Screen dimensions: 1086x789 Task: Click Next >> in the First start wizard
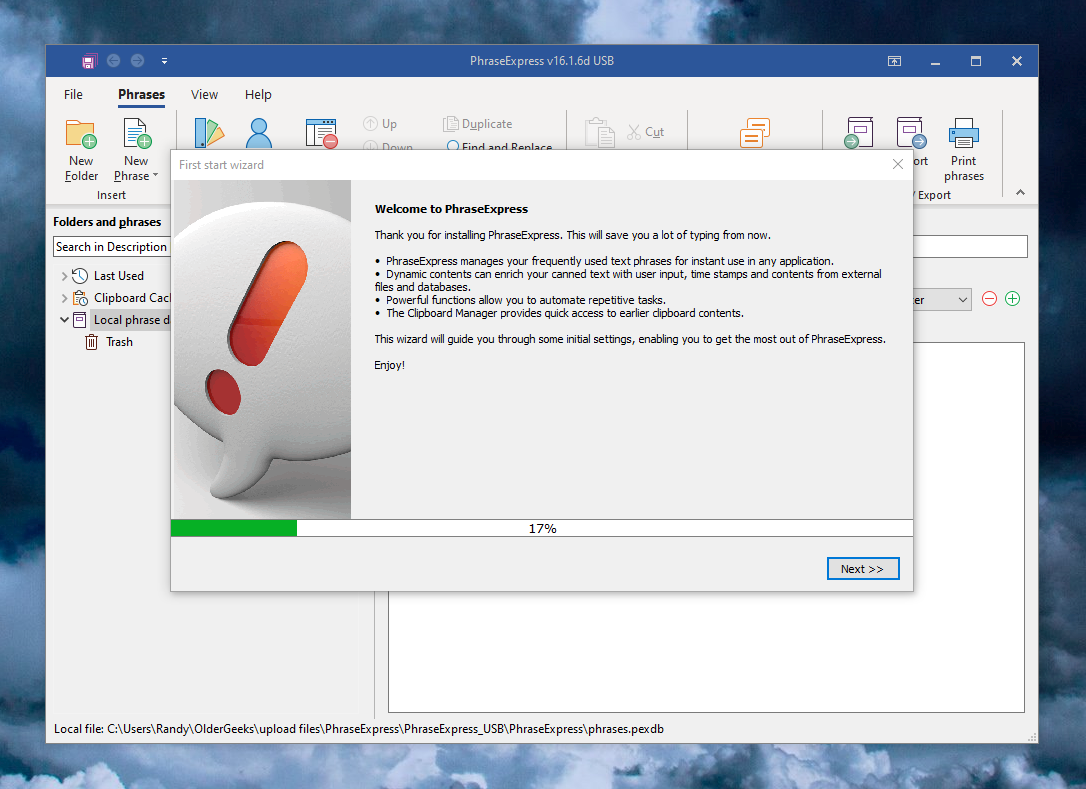863,569
